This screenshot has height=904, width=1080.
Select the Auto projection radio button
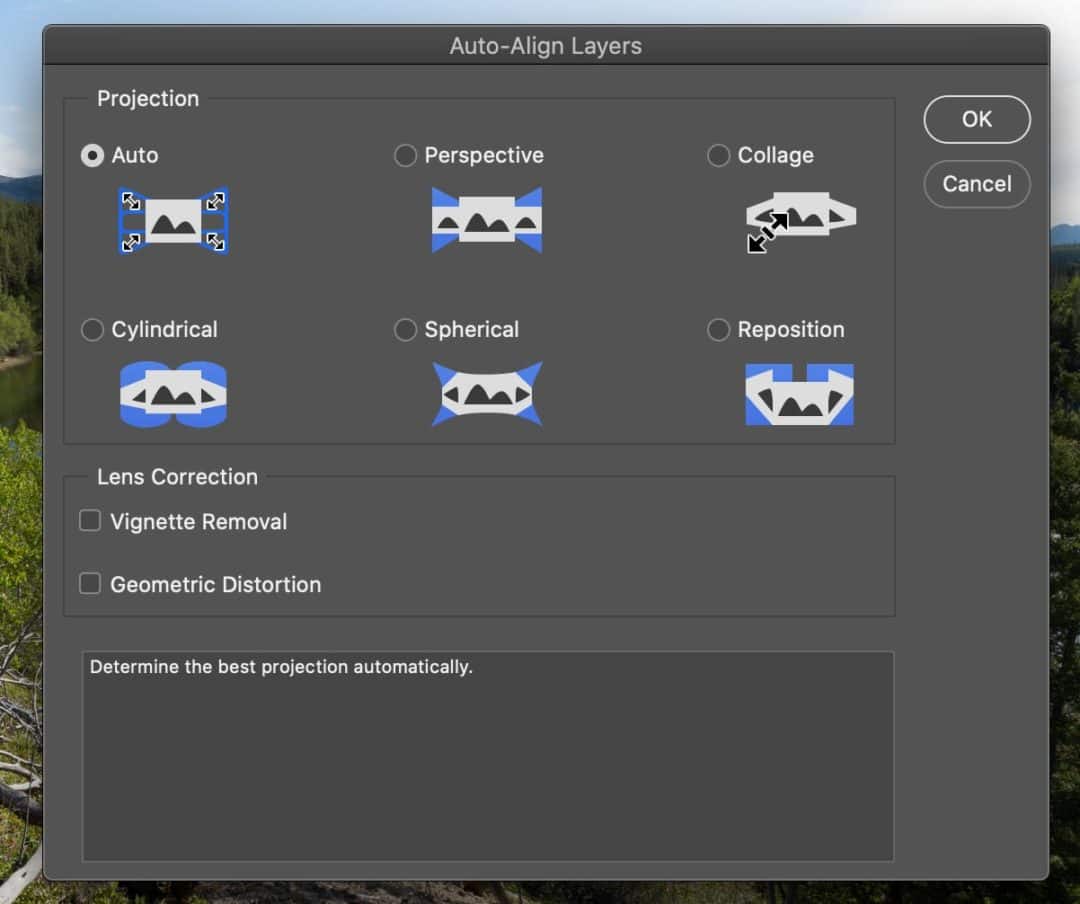click(x=91, y=155)
